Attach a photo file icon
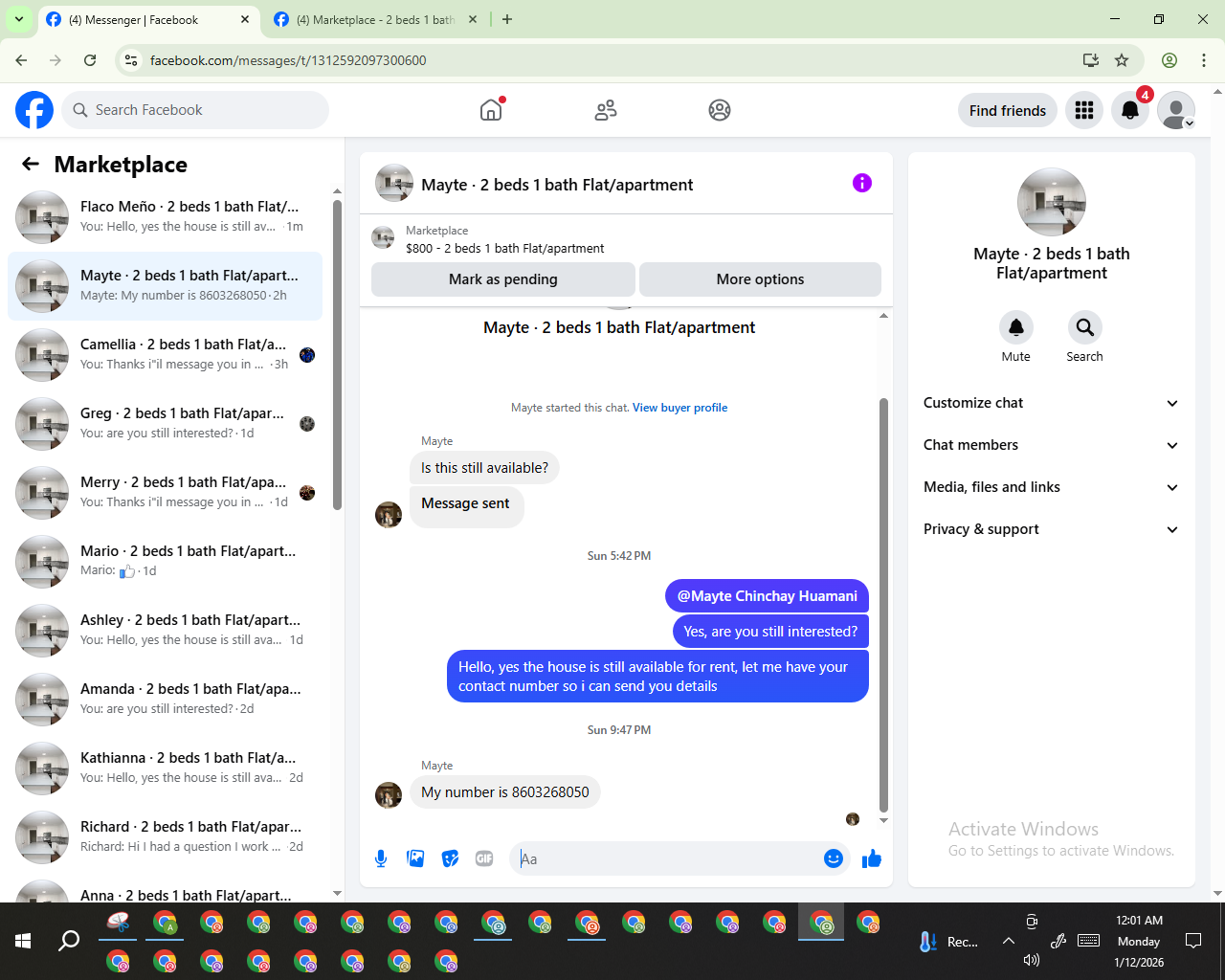This screenshot has width=1225, height=980. (x=415, y=858)
